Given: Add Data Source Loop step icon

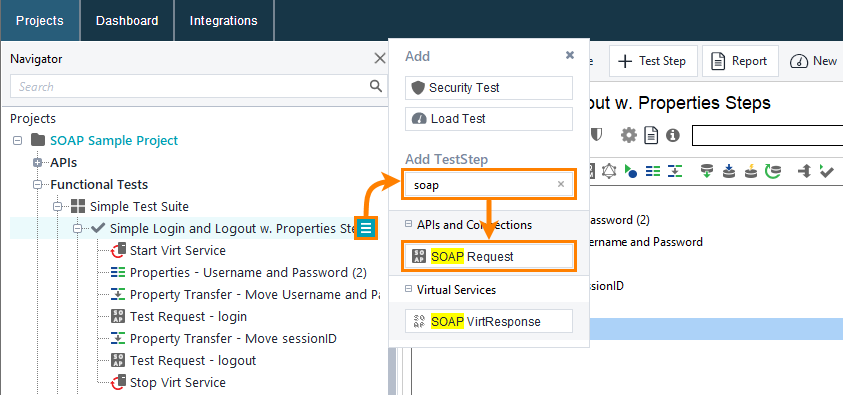Looking at the screenshot, I should point(773,171).
